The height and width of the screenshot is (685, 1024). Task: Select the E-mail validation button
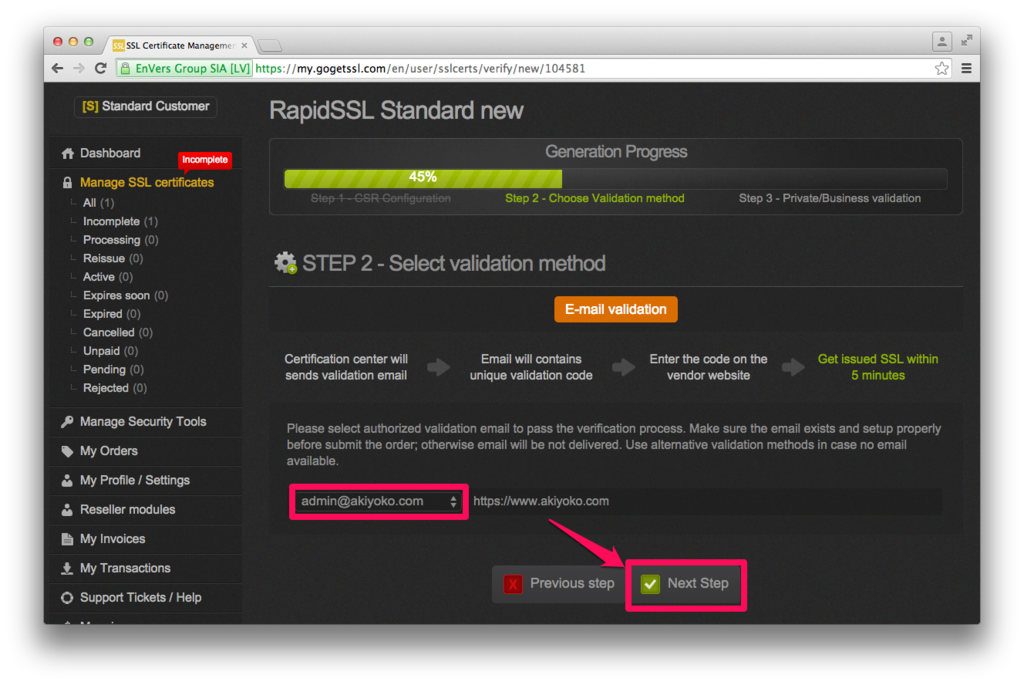point(616,310)
